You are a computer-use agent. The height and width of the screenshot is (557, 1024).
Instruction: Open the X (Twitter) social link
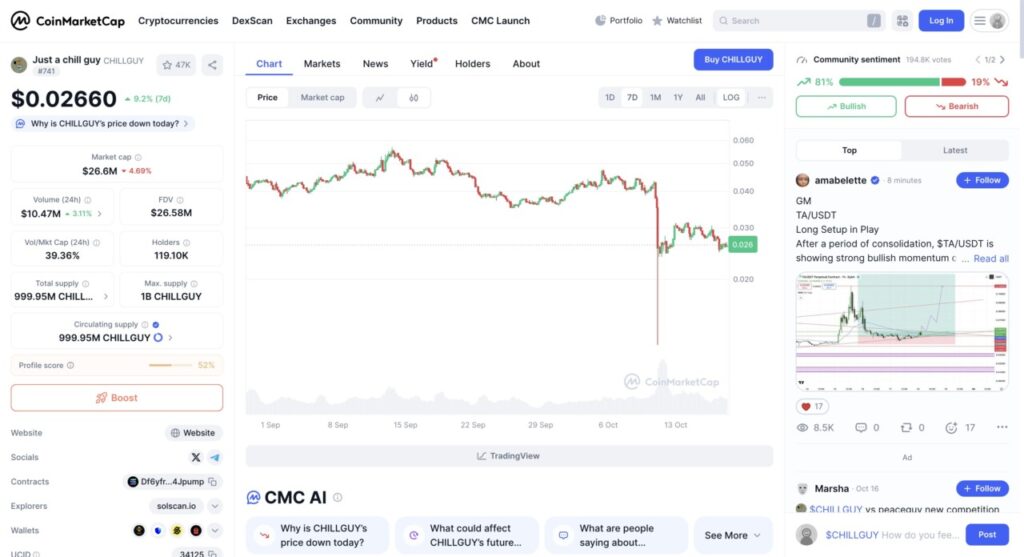point(196,457)
